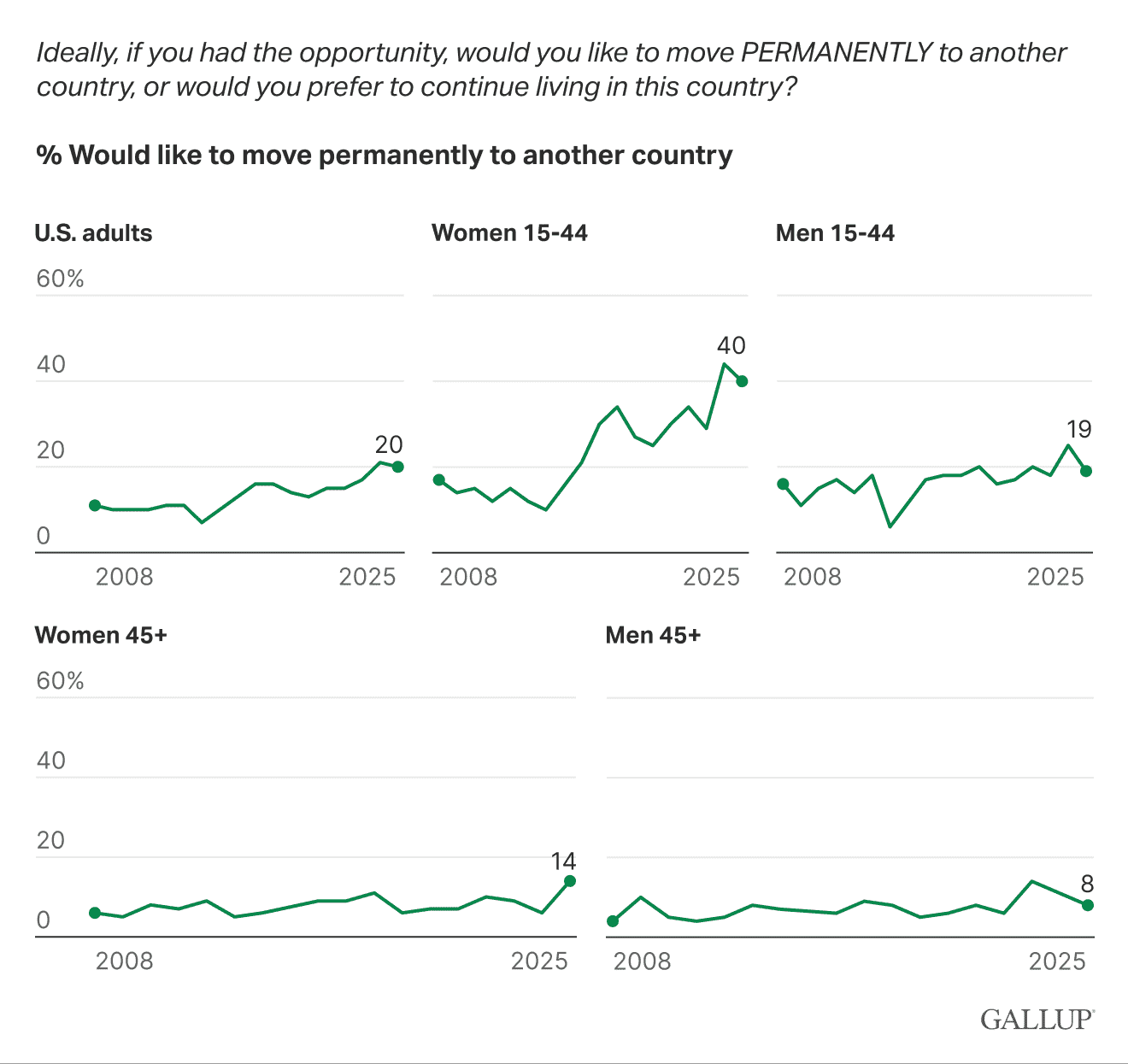Select the "Men 45+" chart heading
The width and height of the screenshot is (1128, 1064).
(x=653, y=635)
